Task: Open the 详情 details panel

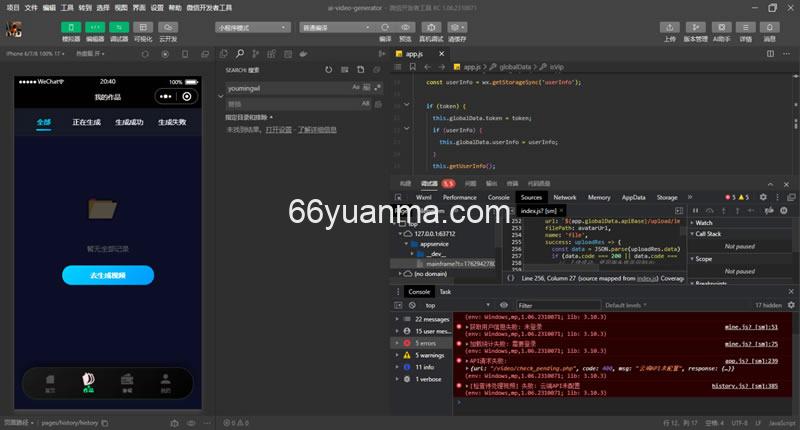Action: (x=746, y=27)
